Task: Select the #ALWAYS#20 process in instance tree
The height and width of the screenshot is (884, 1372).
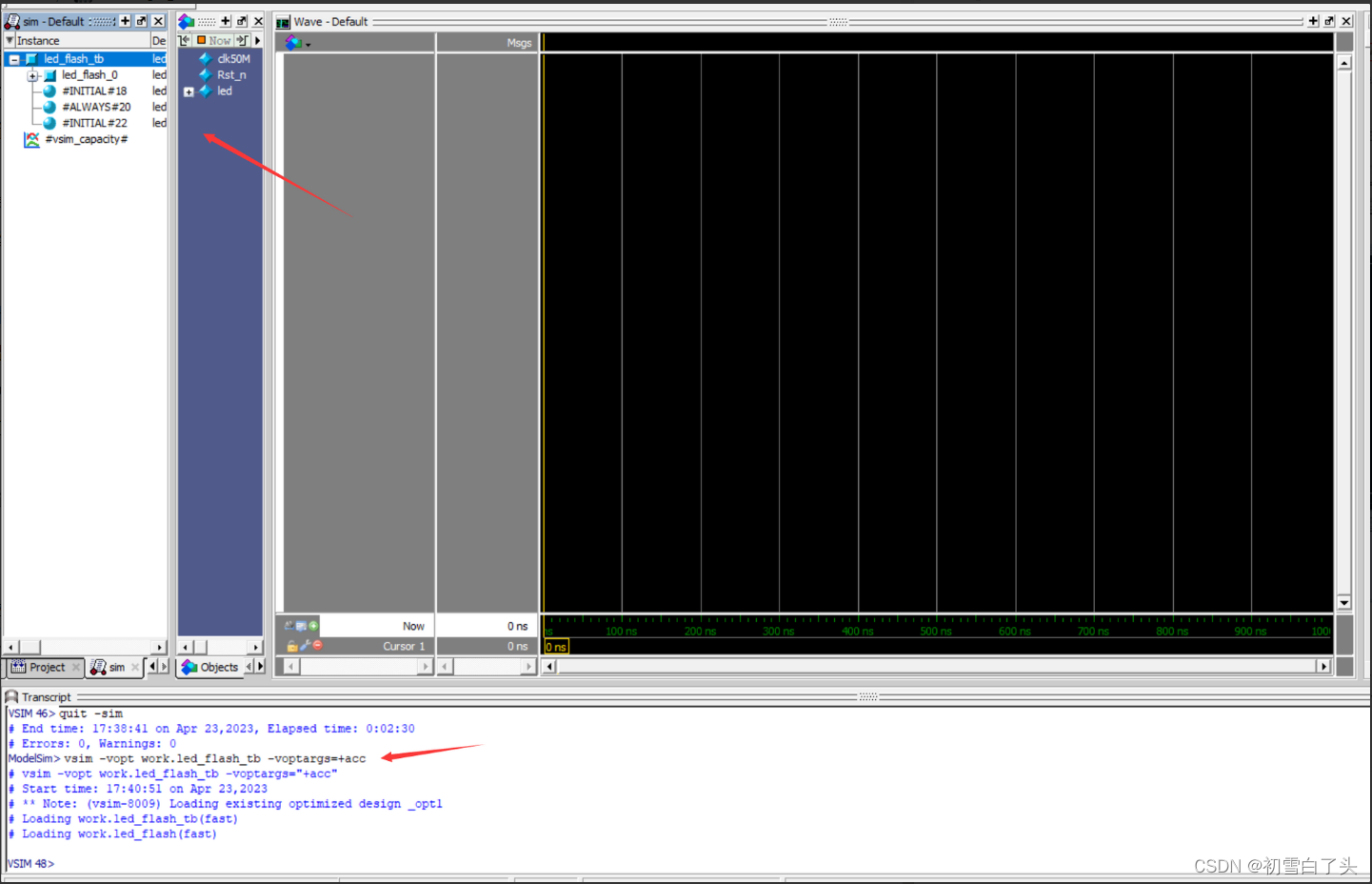Action: point(98,107)
